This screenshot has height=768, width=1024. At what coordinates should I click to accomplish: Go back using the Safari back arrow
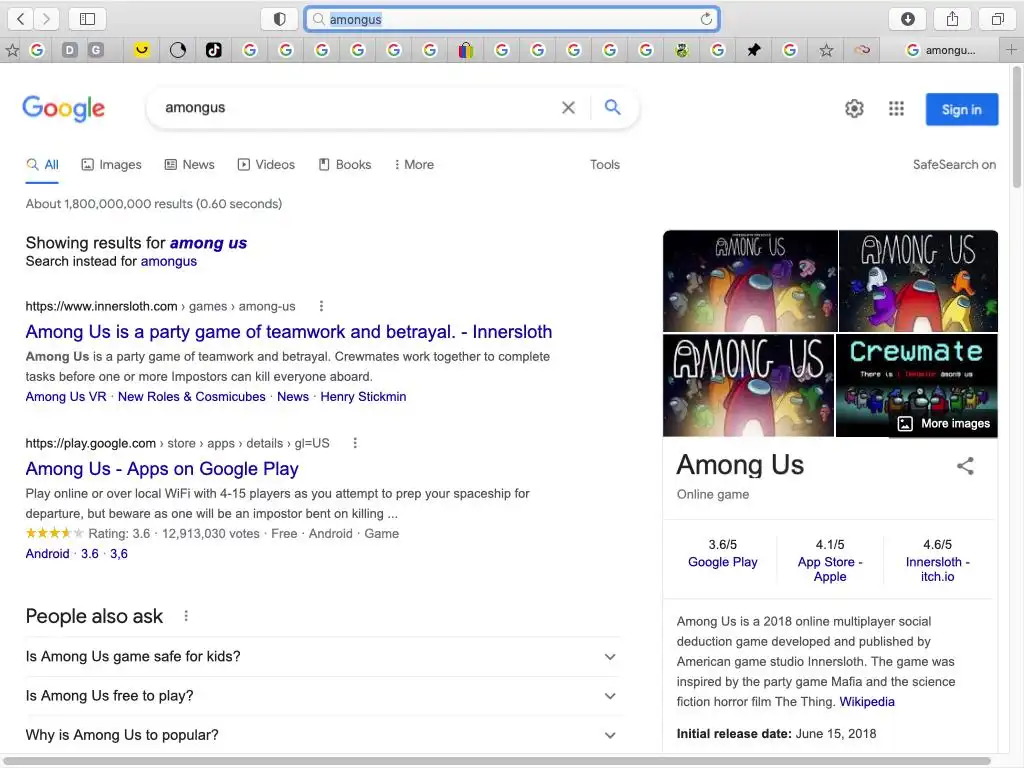tap(20, 19)
